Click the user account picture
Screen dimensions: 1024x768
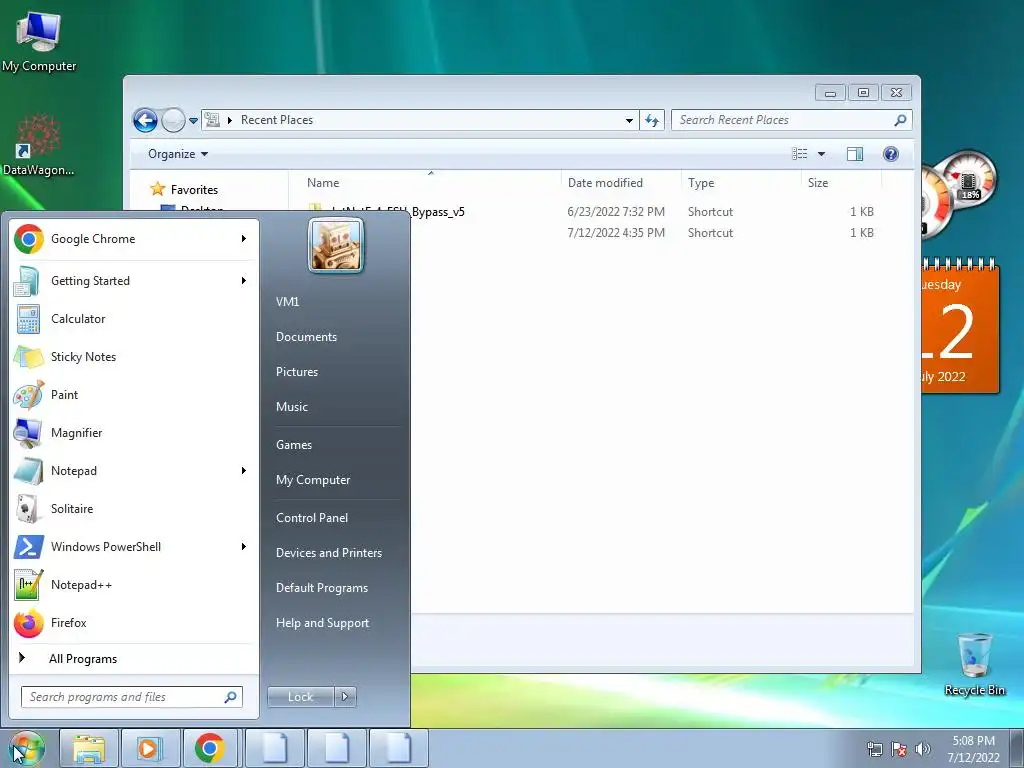coord(336,245)
